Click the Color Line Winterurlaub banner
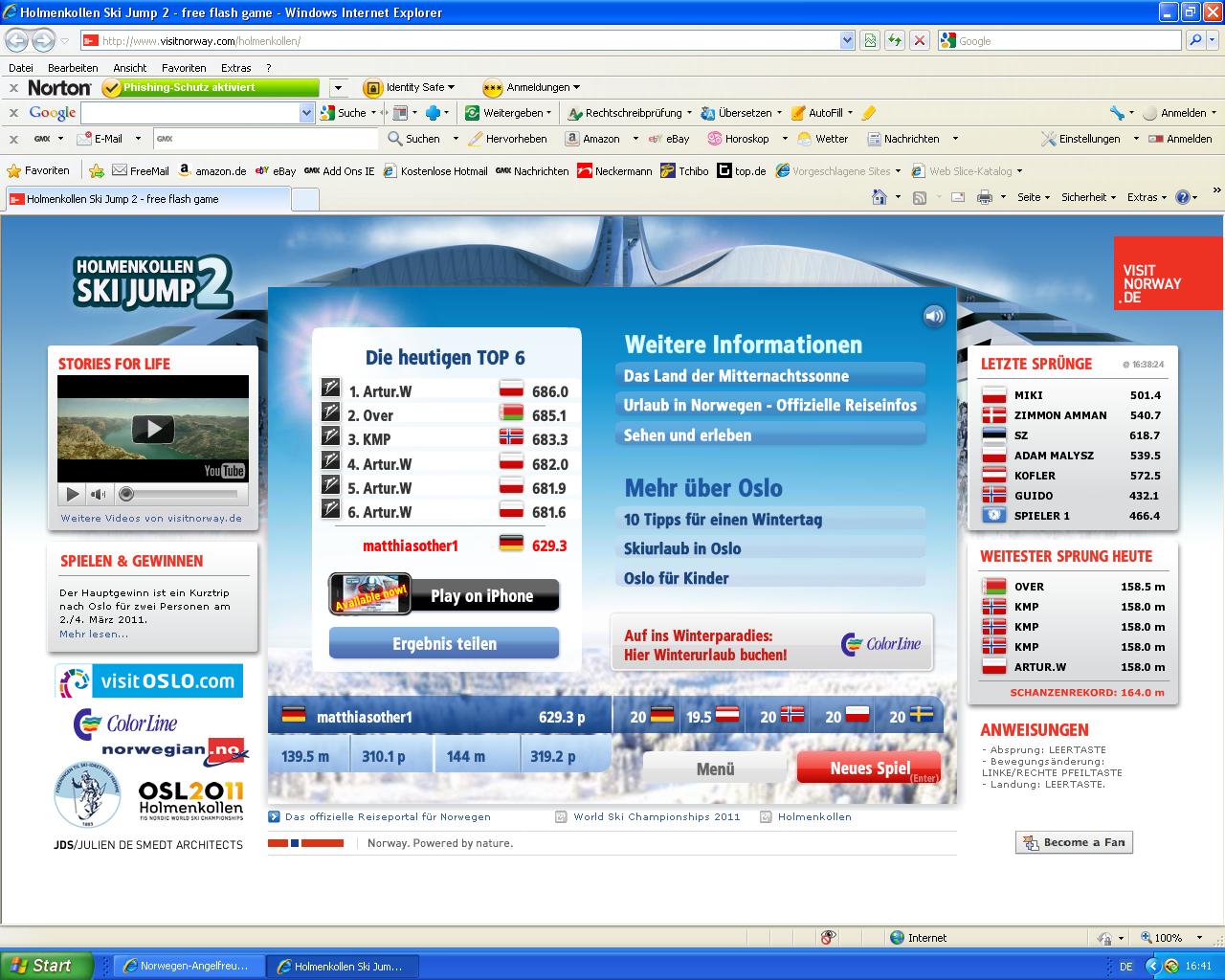Screen dimensions: 1225x980 771,644
